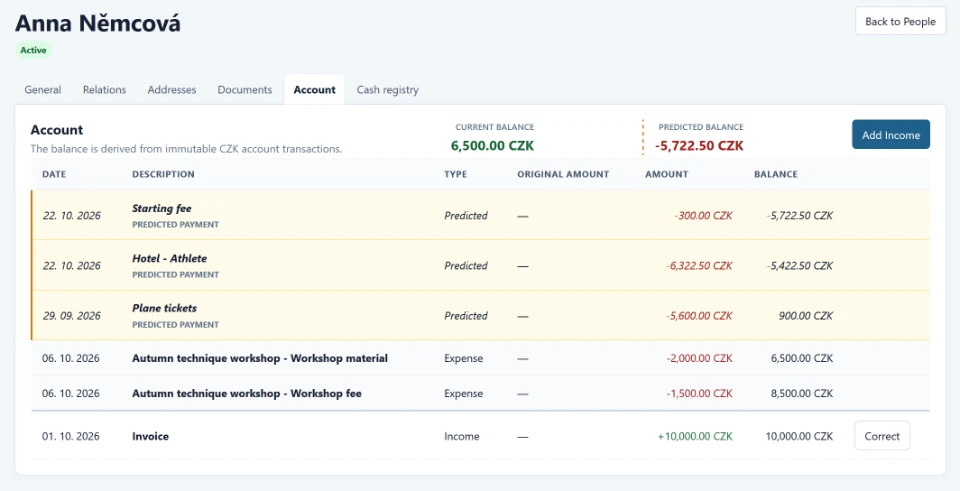Click the Workshop fee expense description

pos(247,393)
